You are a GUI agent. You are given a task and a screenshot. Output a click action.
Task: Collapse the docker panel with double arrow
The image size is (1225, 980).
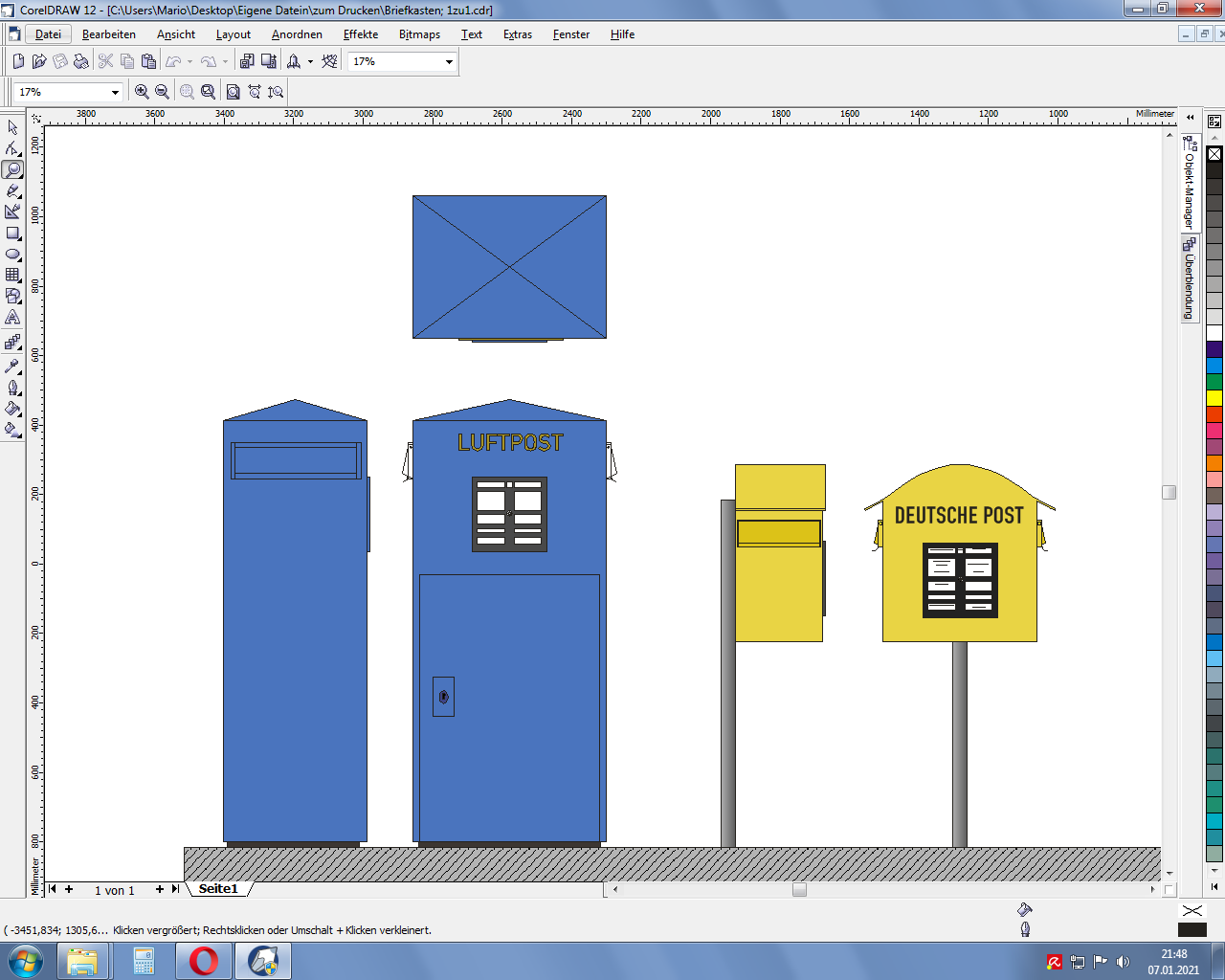[x=1191, y=118]
